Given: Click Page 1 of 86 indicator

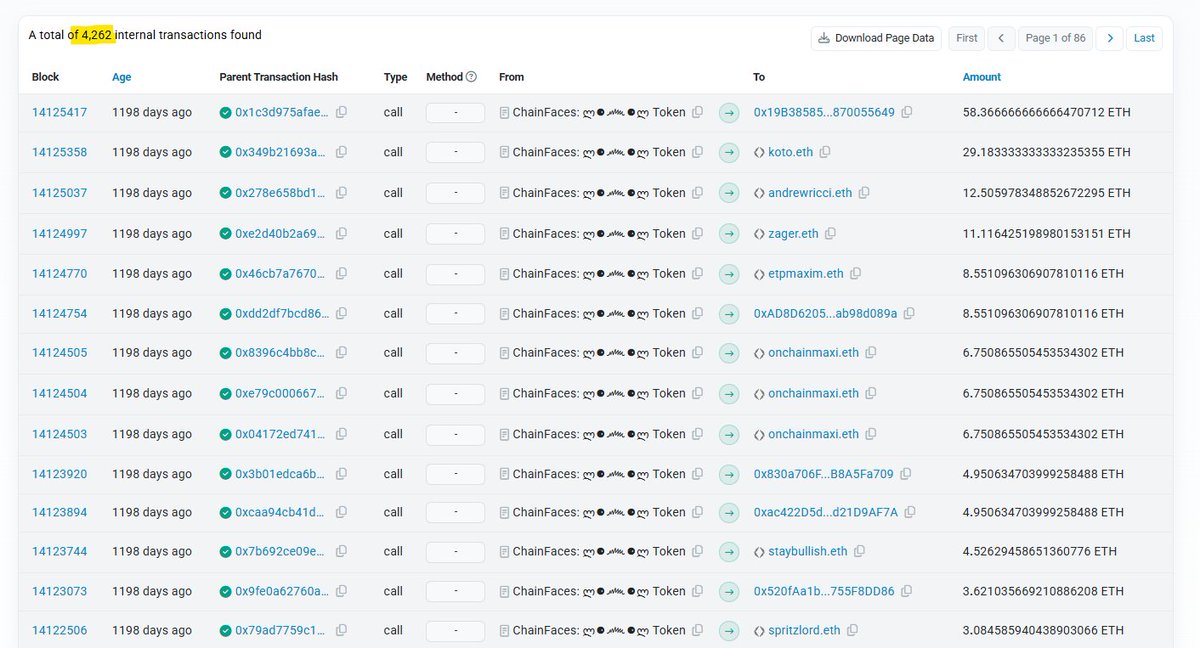Looking at the screenshot, I should tap(1055, 38).
